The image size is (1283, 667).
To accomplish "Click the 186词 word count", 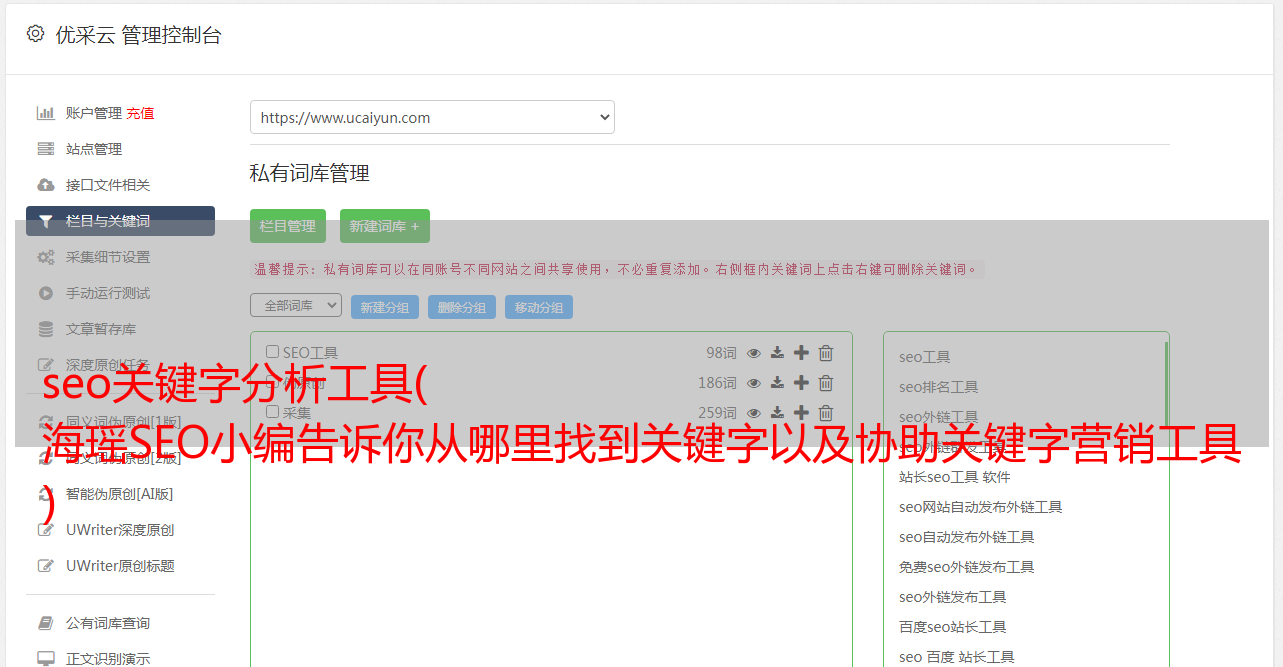I will click(x=718, y=383).
